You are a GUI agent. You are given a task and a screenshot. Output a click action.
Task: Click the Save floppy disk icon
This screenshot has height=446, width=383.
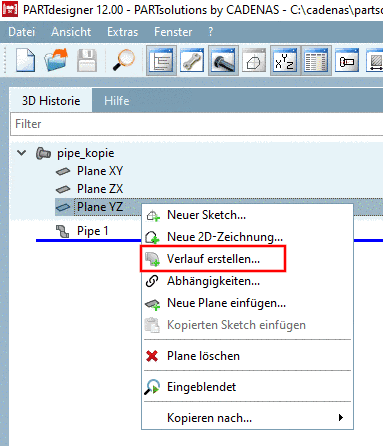pos(87,60)
